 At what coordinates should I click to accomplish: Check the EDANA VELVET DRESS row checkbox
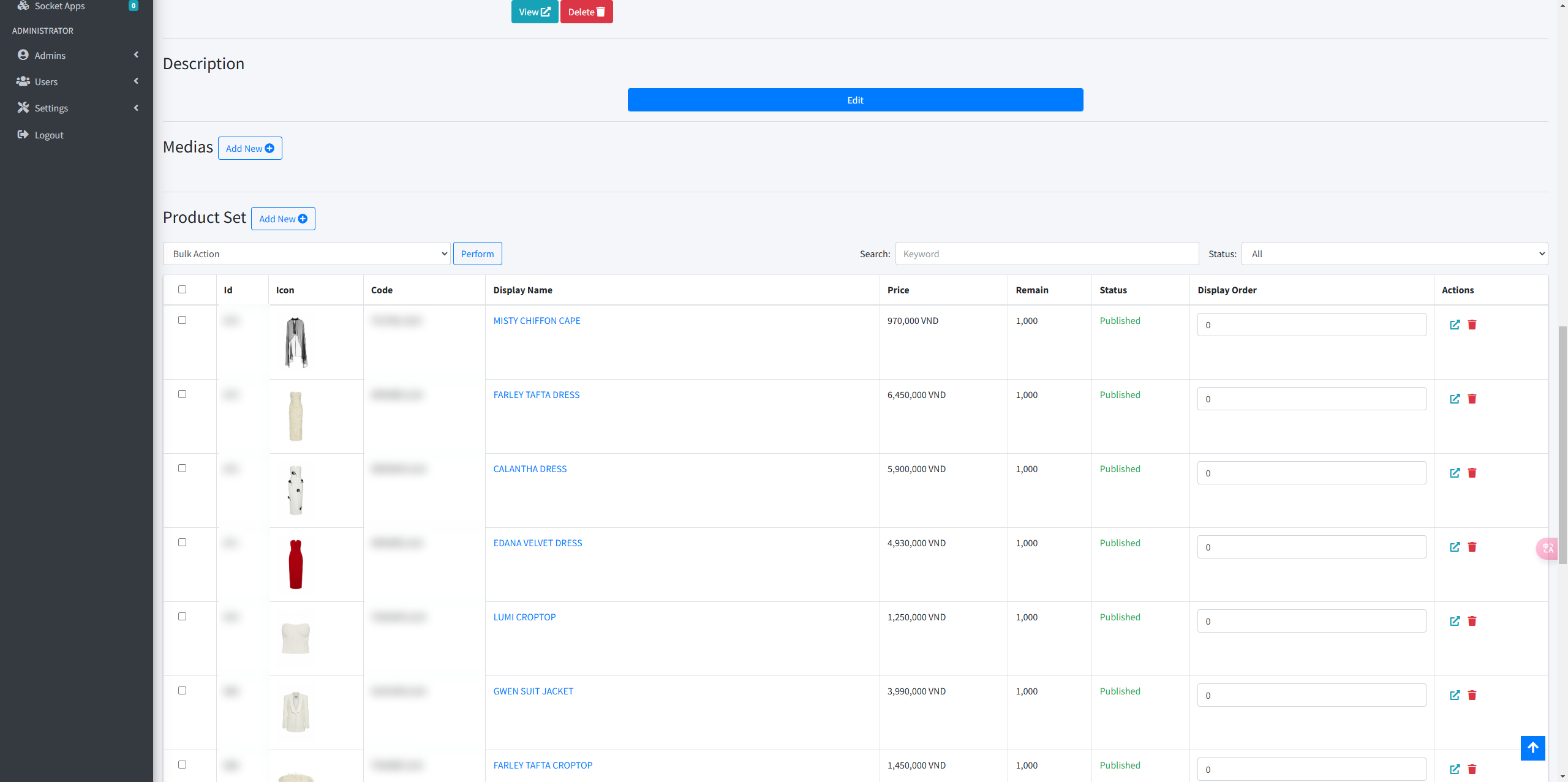[x=182, y=543]
